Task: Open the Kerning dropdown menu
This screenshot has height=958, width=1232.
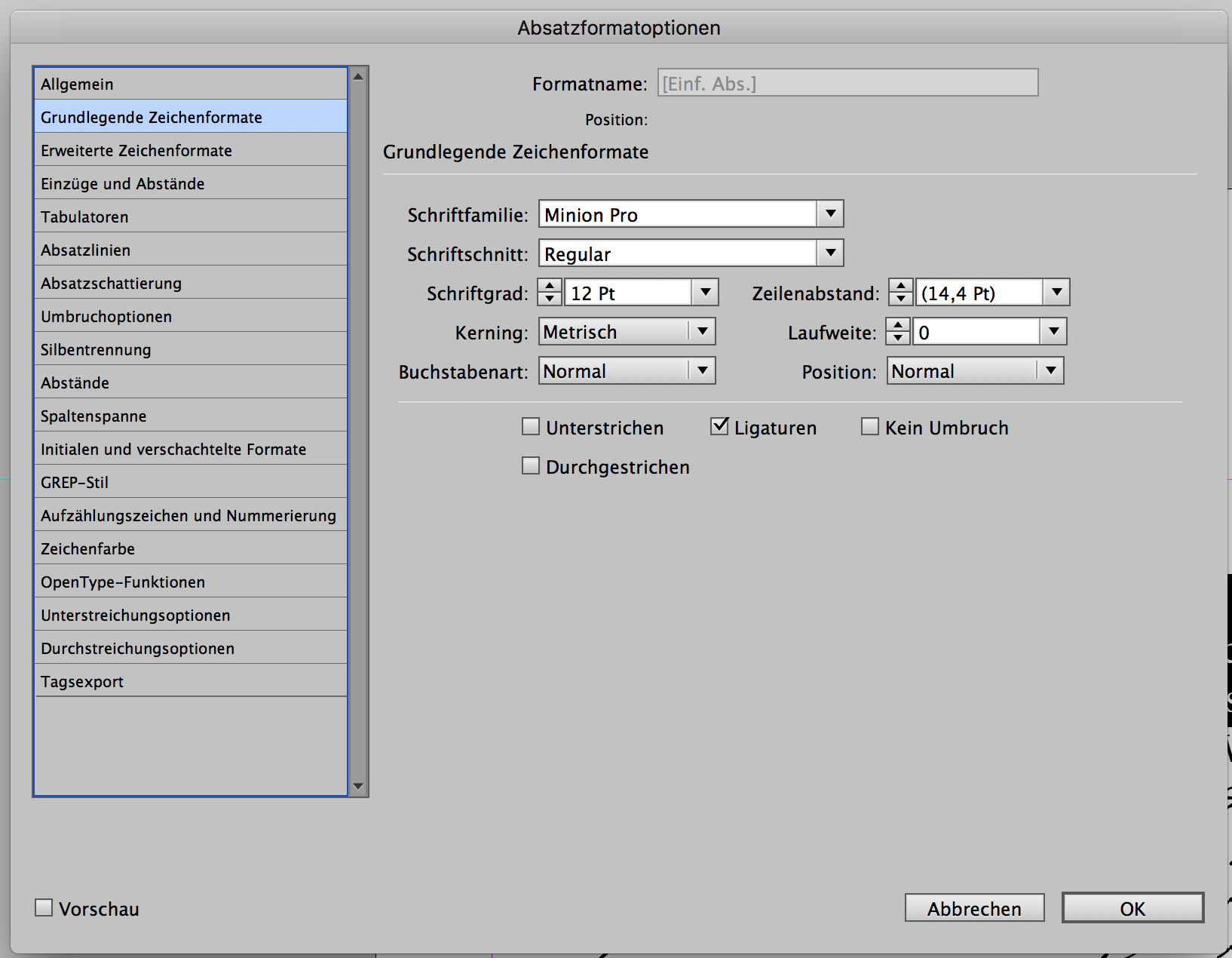Action: pyautogui.click(x=702, y=331)
